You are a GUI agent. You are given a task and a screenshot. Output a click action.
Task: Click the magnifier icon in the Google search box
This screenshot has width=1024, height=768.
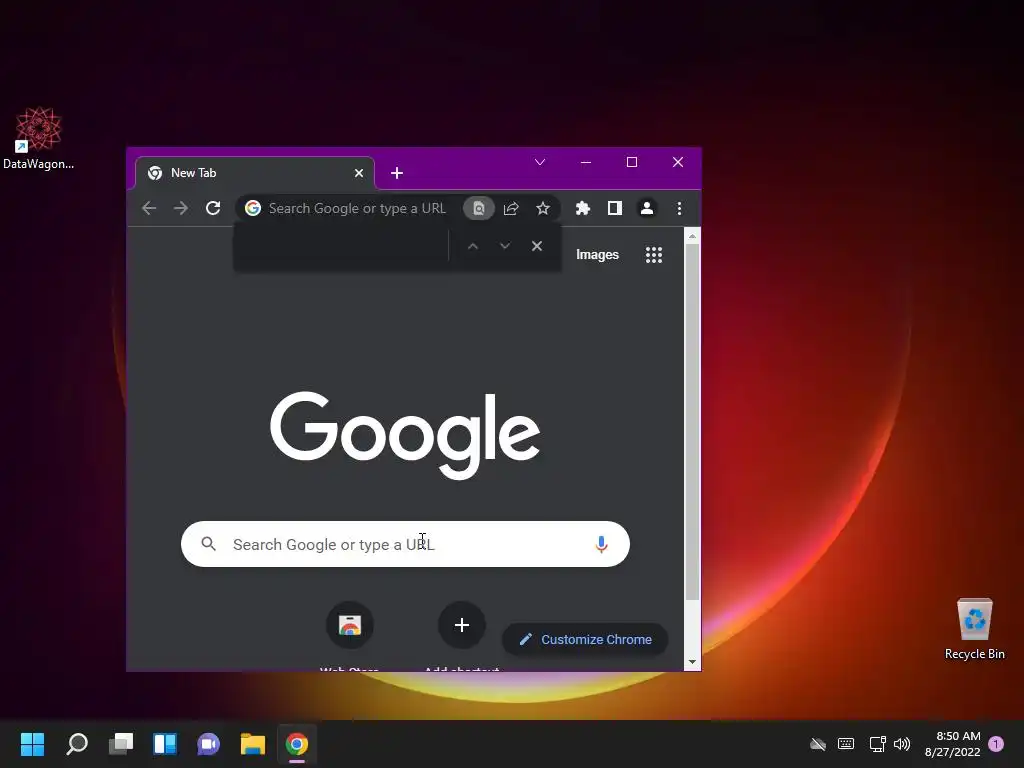pos(208,543)
